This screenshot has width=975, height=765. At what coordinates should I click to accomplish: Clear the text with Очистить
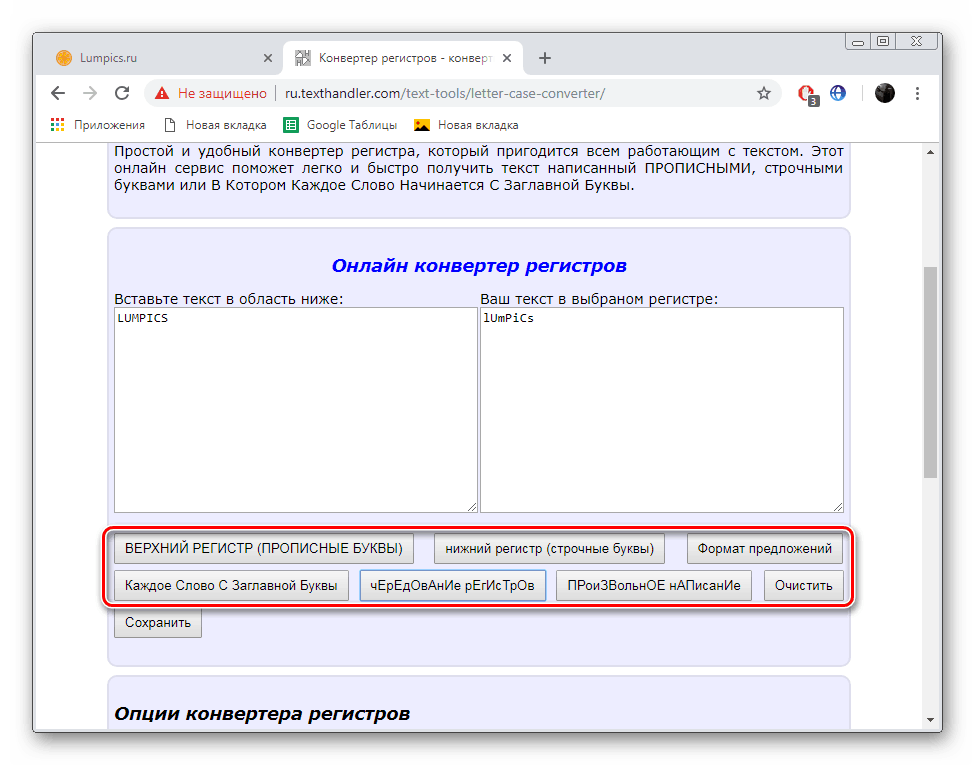(x=804, y=585)
